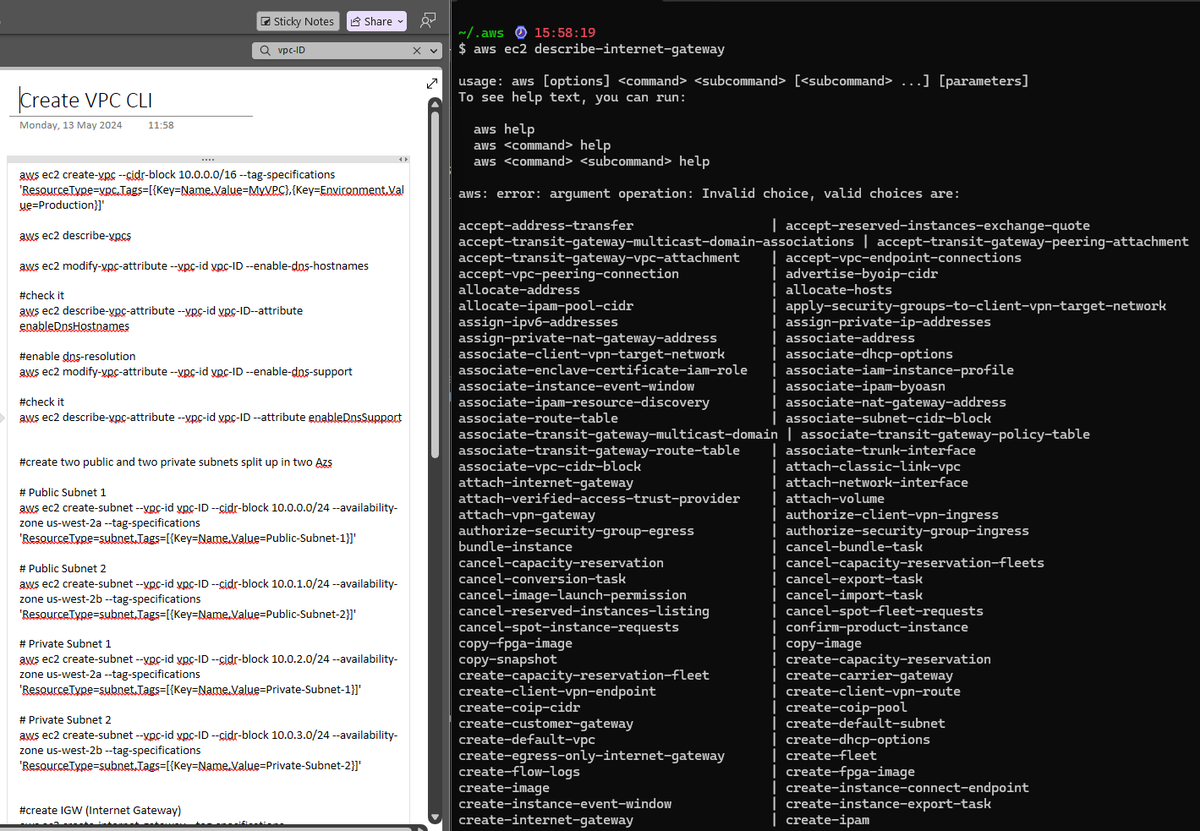Click 'associate-route-table' in the terminal list

[538, 419]
